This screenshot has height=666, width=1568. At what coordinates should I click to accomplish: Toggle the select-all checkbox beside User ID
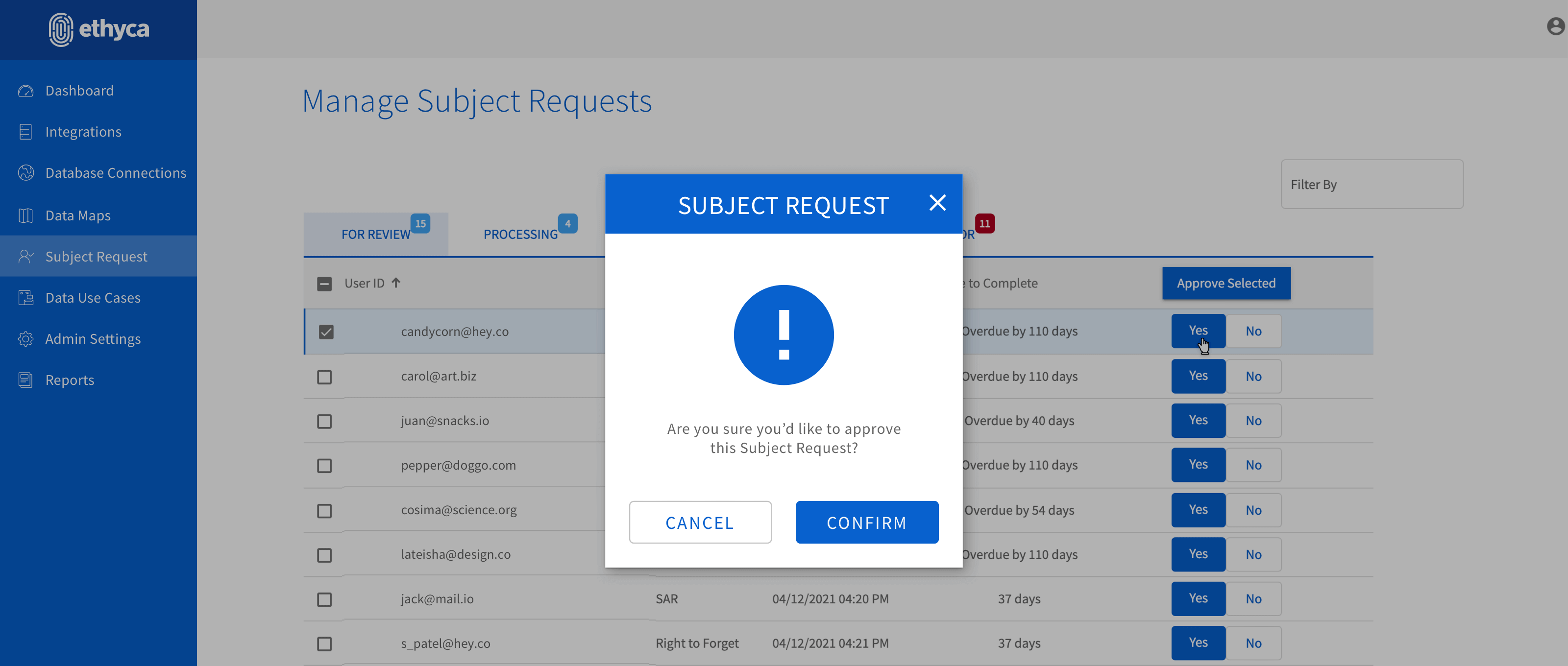pos(324,284)
